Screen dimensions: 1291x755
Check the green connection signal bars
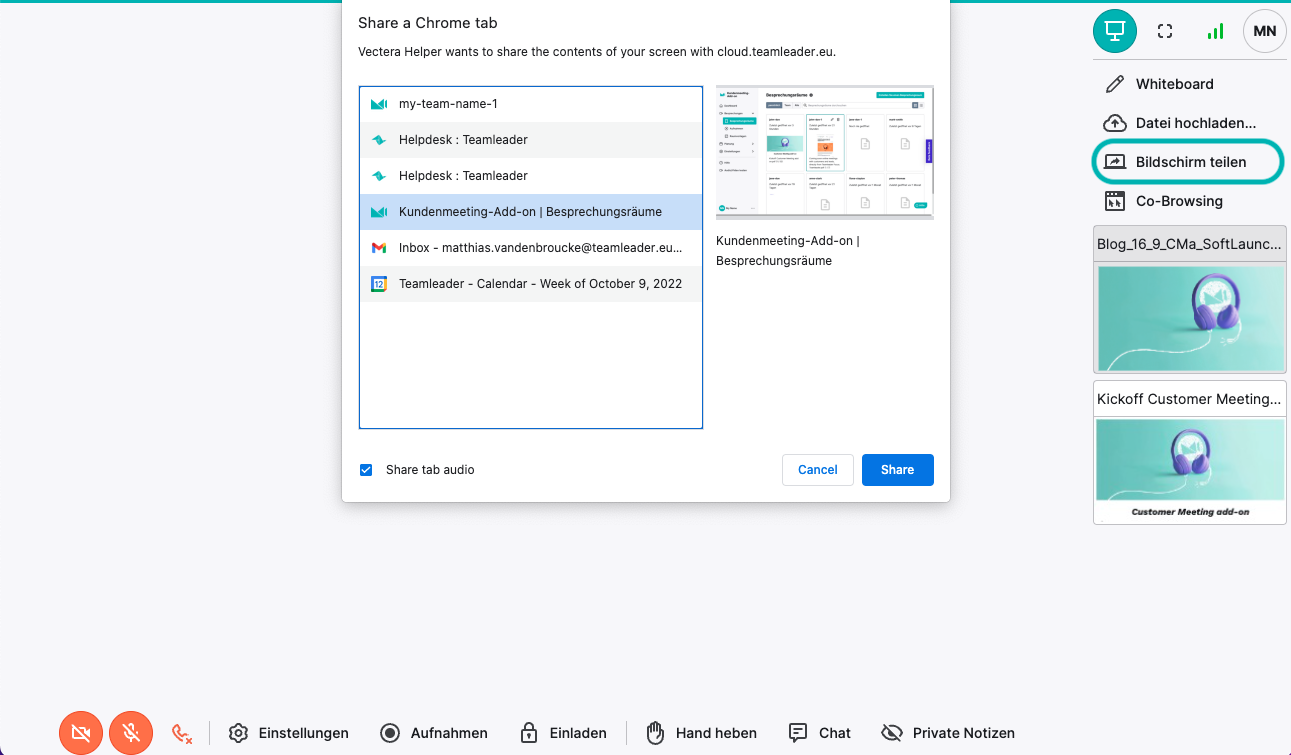[x=1215, y=31]
